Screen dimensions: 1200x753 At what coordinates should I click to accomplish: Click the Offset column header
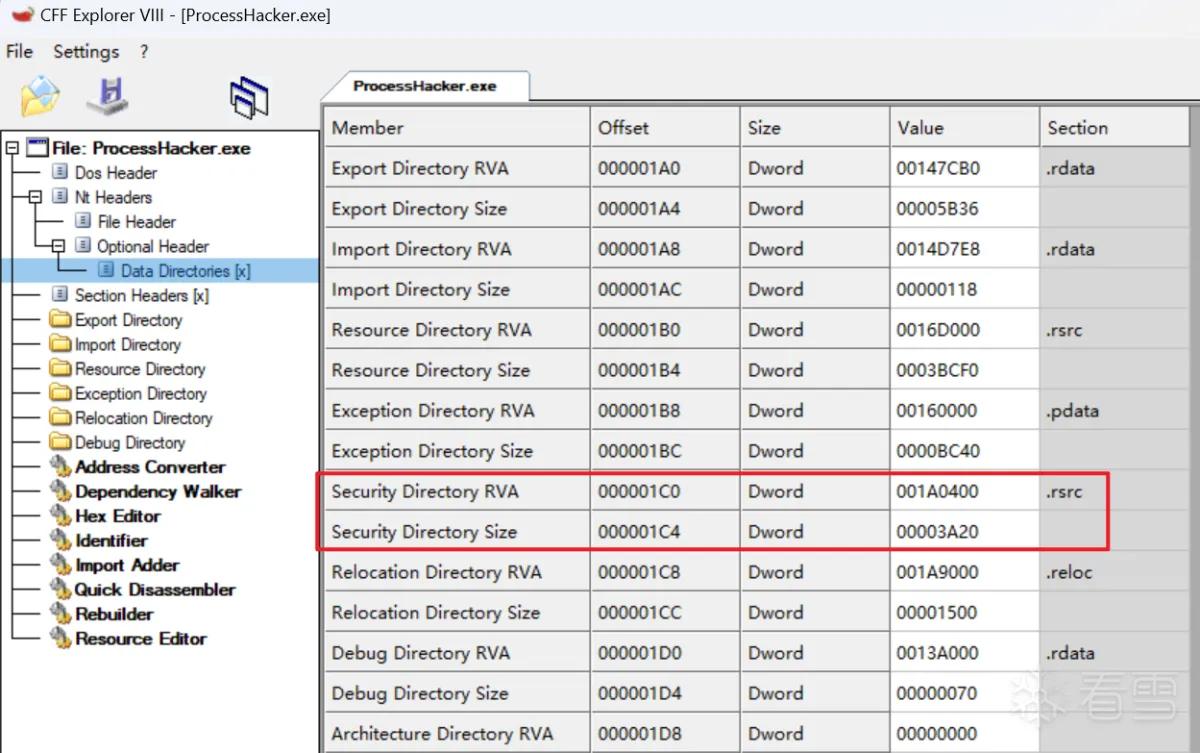click(666, 127)
